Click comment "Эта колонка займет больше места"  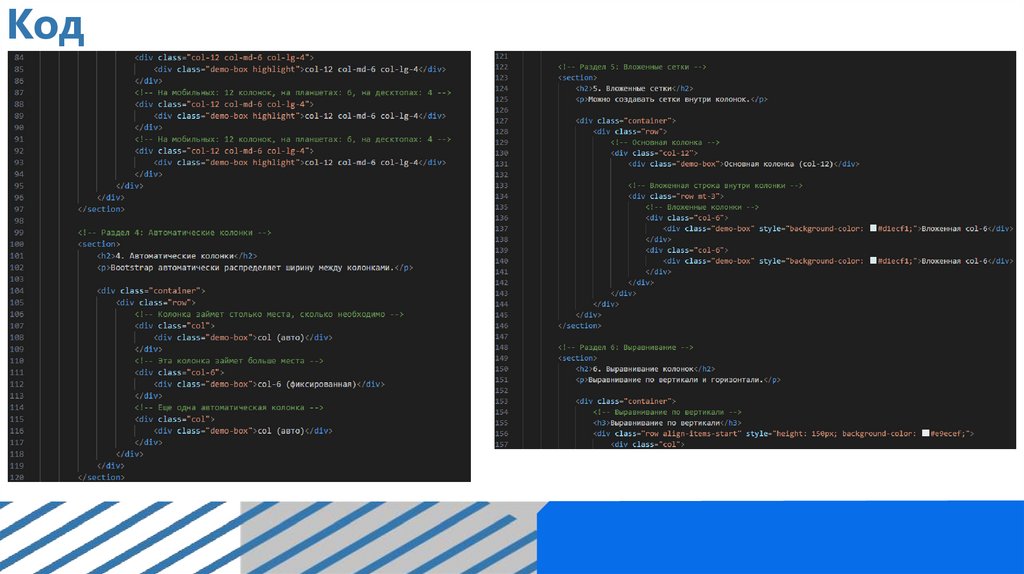[x=229, y=360]
